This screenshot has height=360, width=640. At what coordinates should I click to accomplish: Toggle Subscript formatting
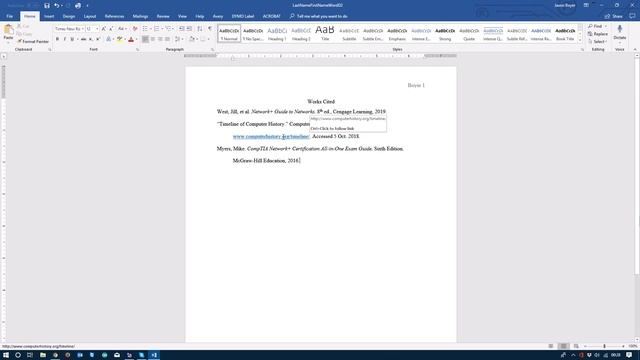[91, 39]
